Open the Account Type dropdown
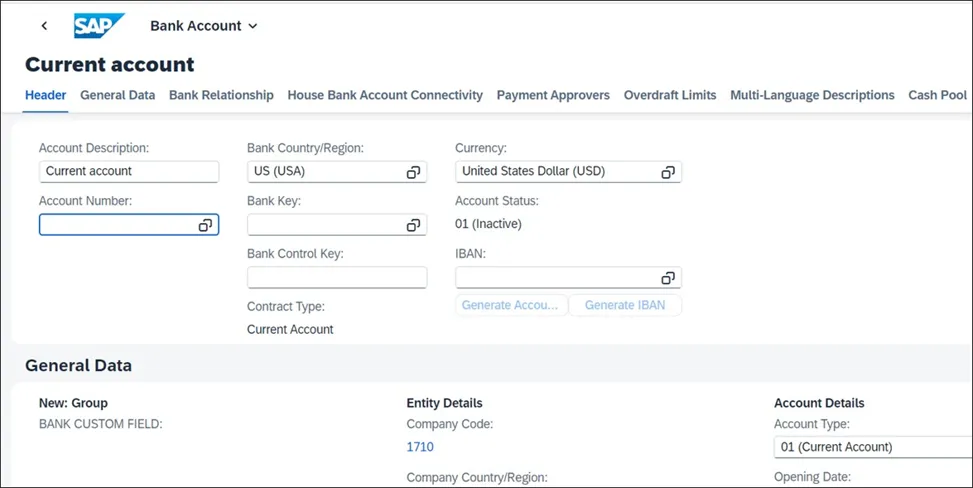The image size is (973, 488). tap(873, 447)
